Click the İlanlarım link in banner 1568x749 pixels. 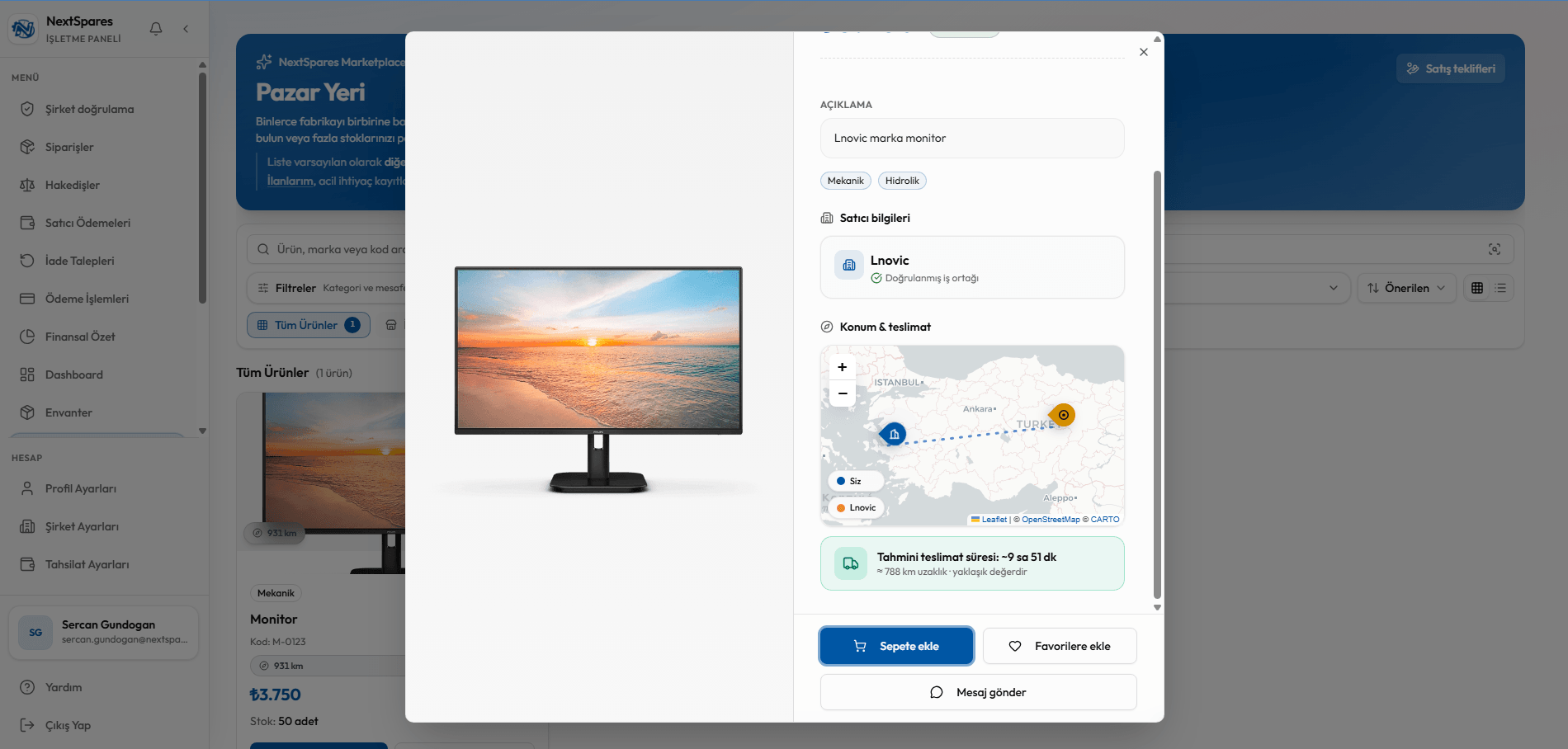(x=290, y=181)
